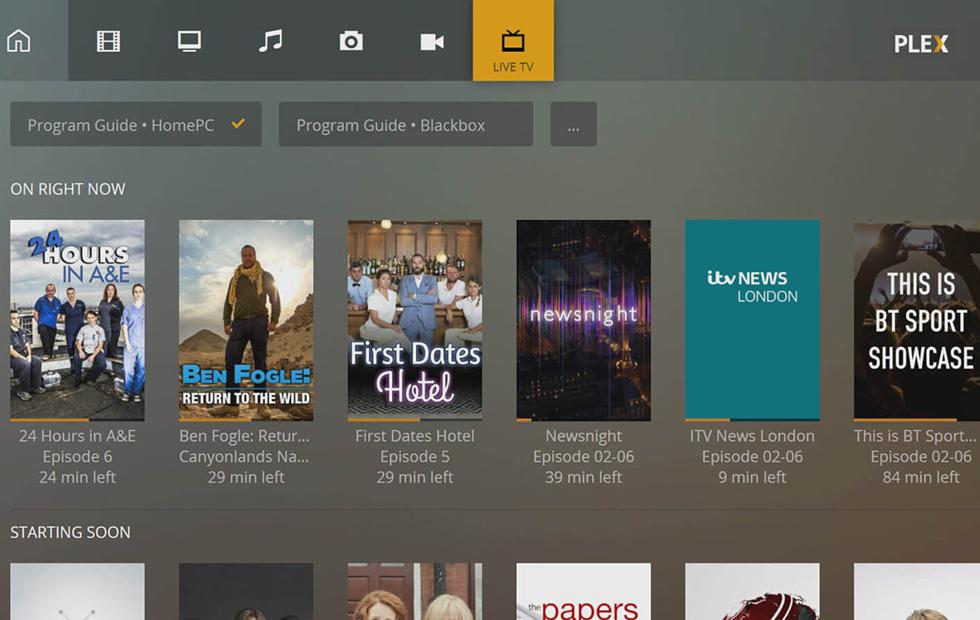Open the TV Shows monitor icon
The height and width of the screenshot is (620, 980).
pyautogui.click(x=189, y=41)
